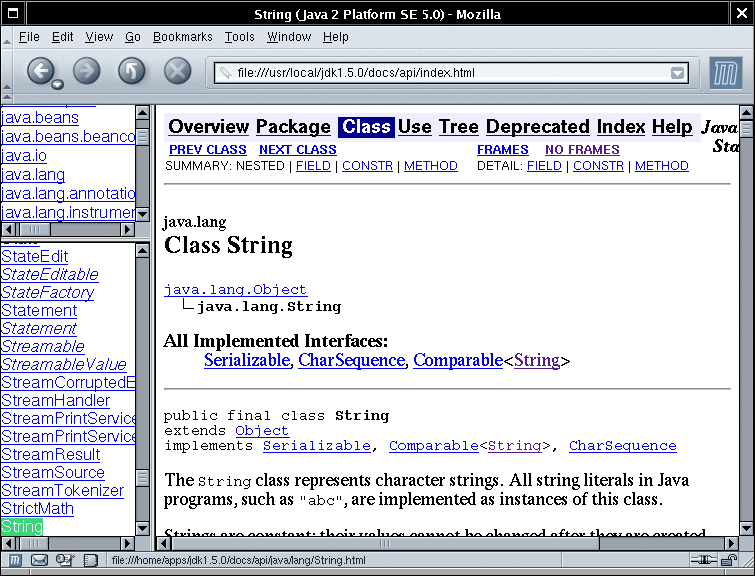755x576 pixels.
Task: Click the Mozilla throbber logo
Action: (725, 73)
